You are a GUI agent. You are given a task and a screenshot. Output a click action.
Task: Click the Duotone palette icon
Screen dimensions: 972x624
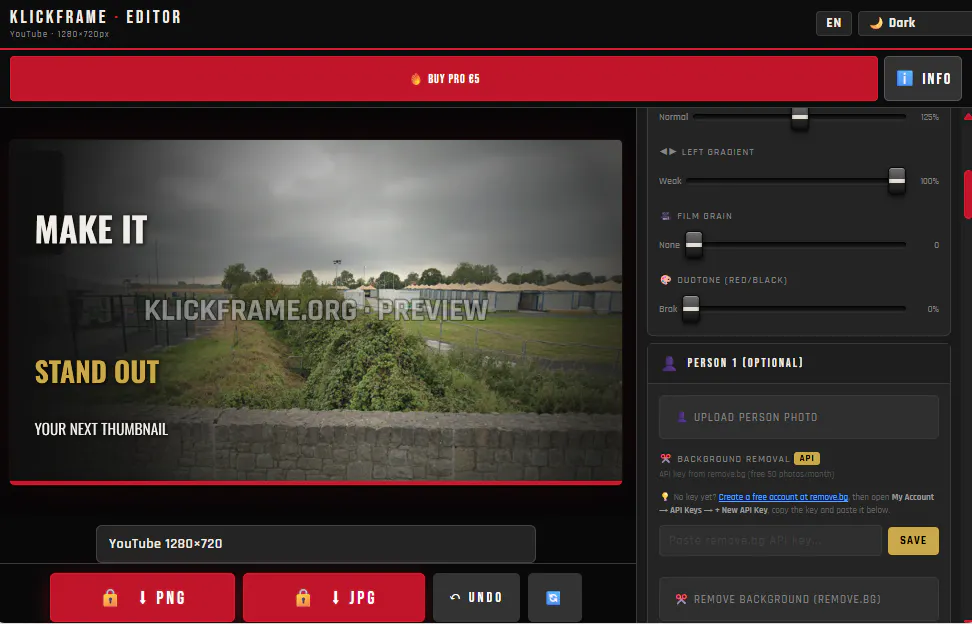click(x=666, y=279)
